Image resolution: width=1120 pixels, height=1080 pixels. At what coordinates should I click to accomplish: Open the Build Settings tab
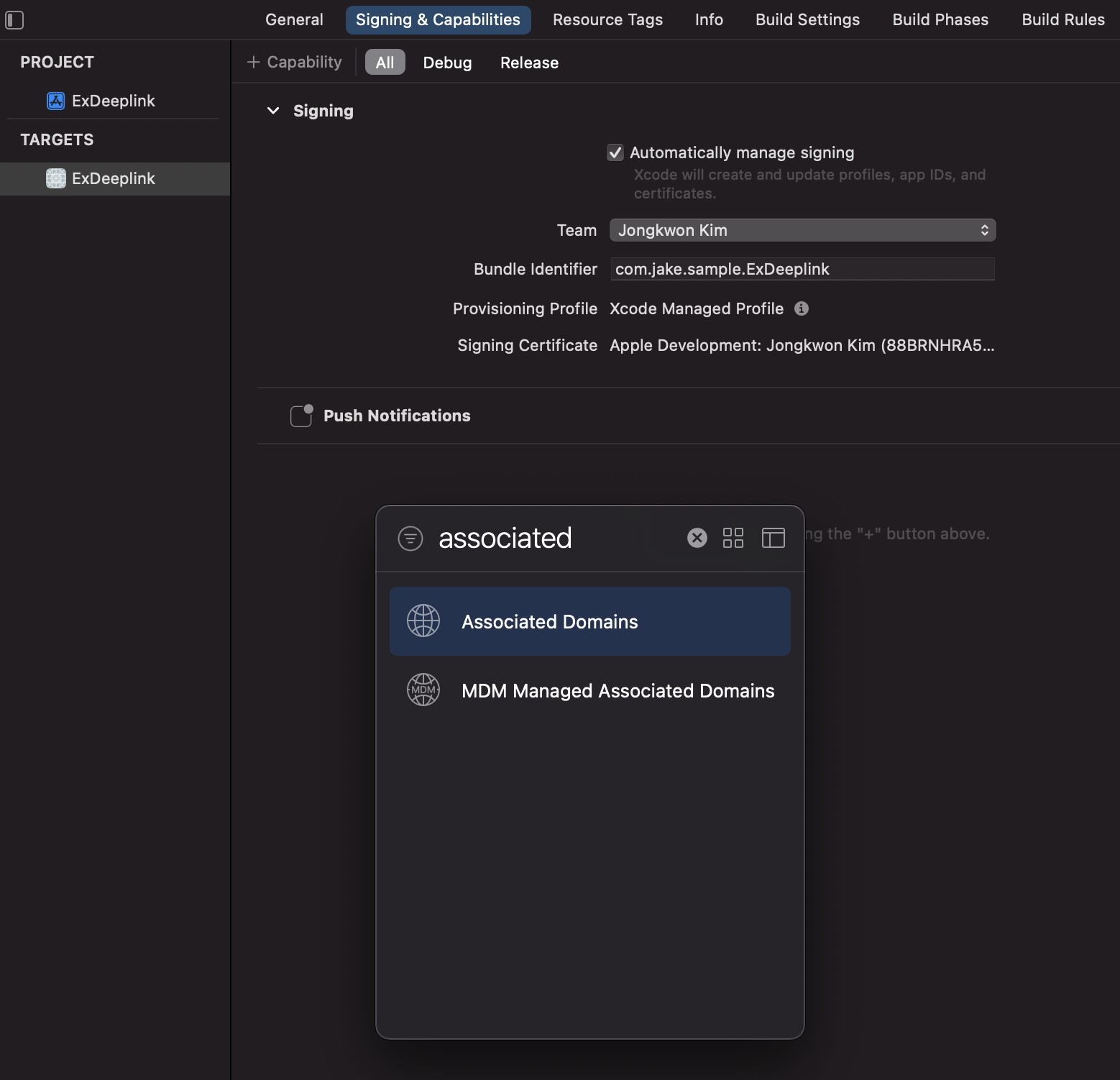pos(807,20)
